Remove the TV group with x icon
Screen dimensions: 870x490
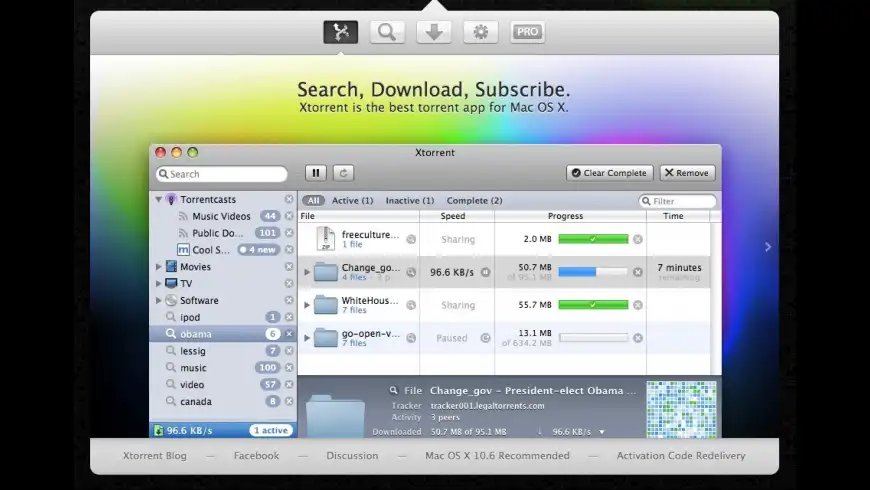(289, 284)
